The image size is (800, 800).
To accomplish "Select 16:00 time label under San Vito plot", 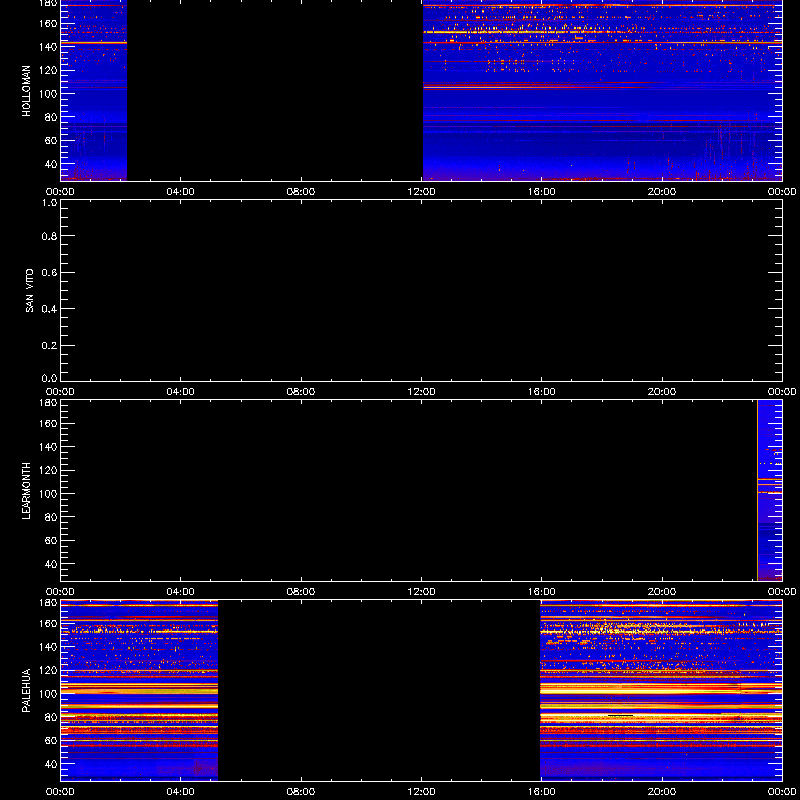I will (x=542, y=392).
